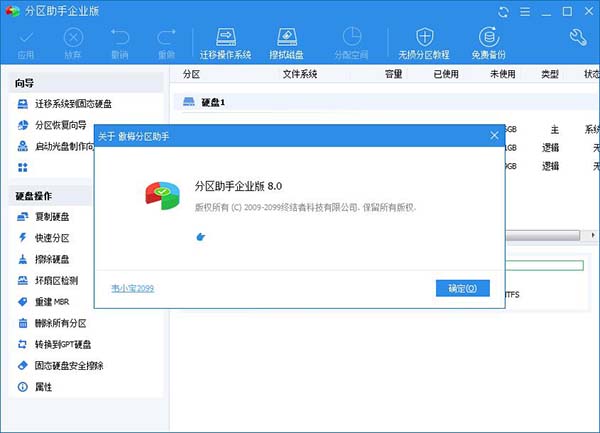Click the refresh icon in title bar
Viewport: 600px width, 433px height.
(504, 12)
